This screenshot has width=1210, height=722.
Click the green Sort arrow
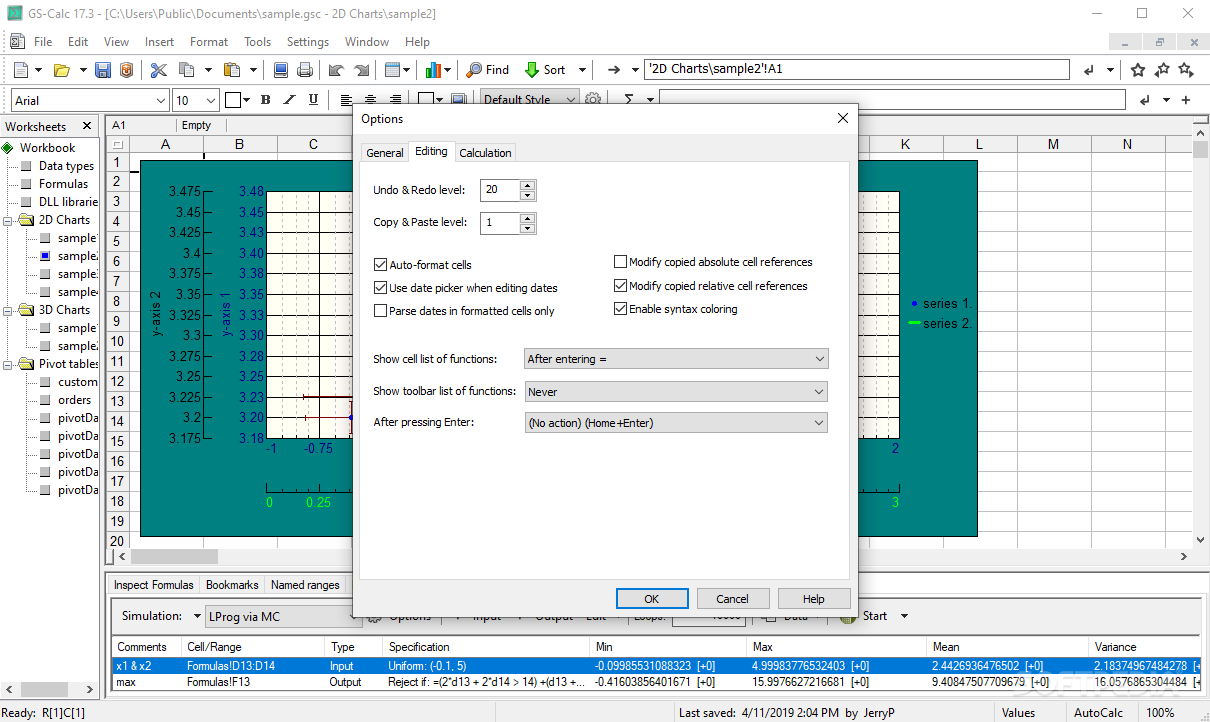click(532, 70)
